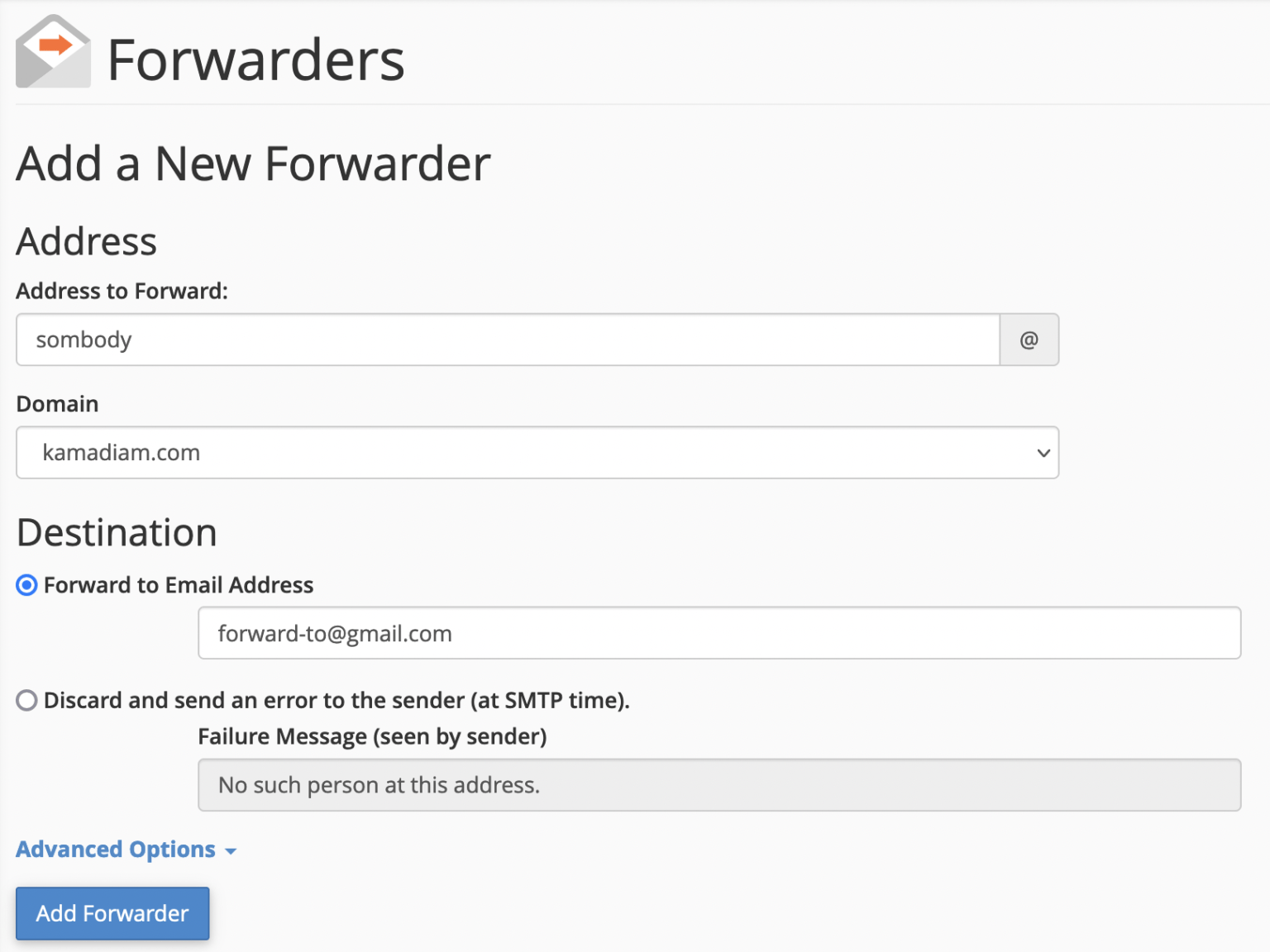This screenshot has width=1270, height=952.
Task: Click the Forwarders page title
Action: [x=256, y=60]
